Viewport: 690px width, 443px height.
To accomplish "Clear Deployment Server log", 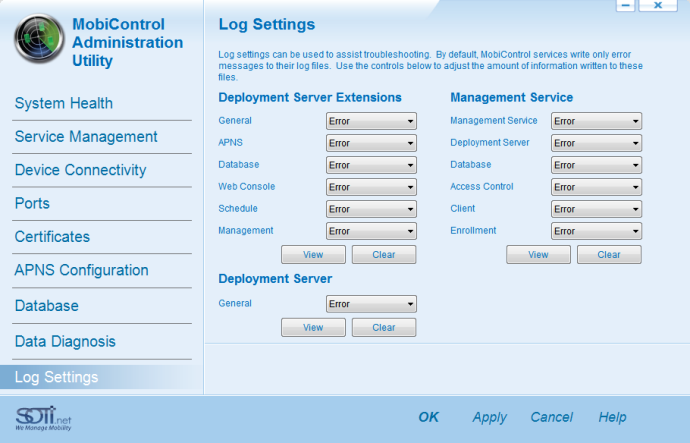I will coord(384,328).
